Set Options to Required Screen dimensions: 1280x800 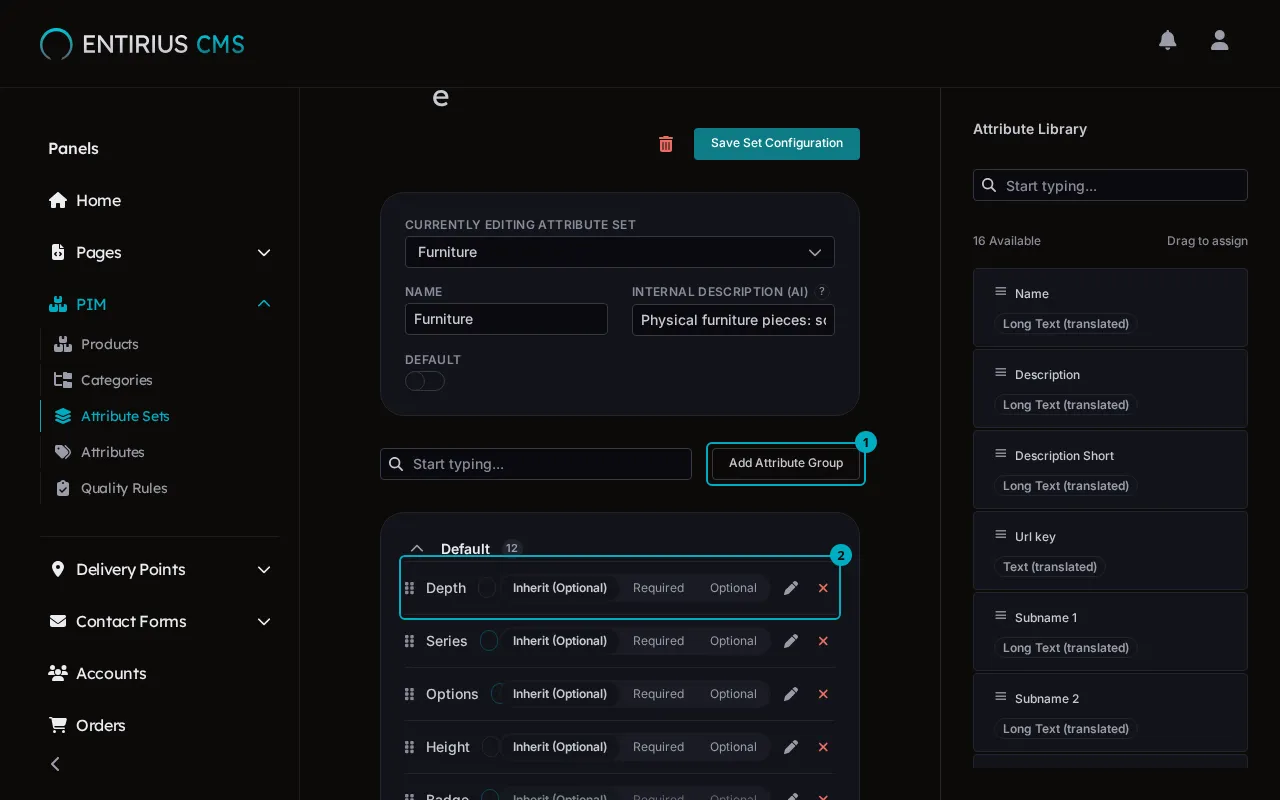658,694
